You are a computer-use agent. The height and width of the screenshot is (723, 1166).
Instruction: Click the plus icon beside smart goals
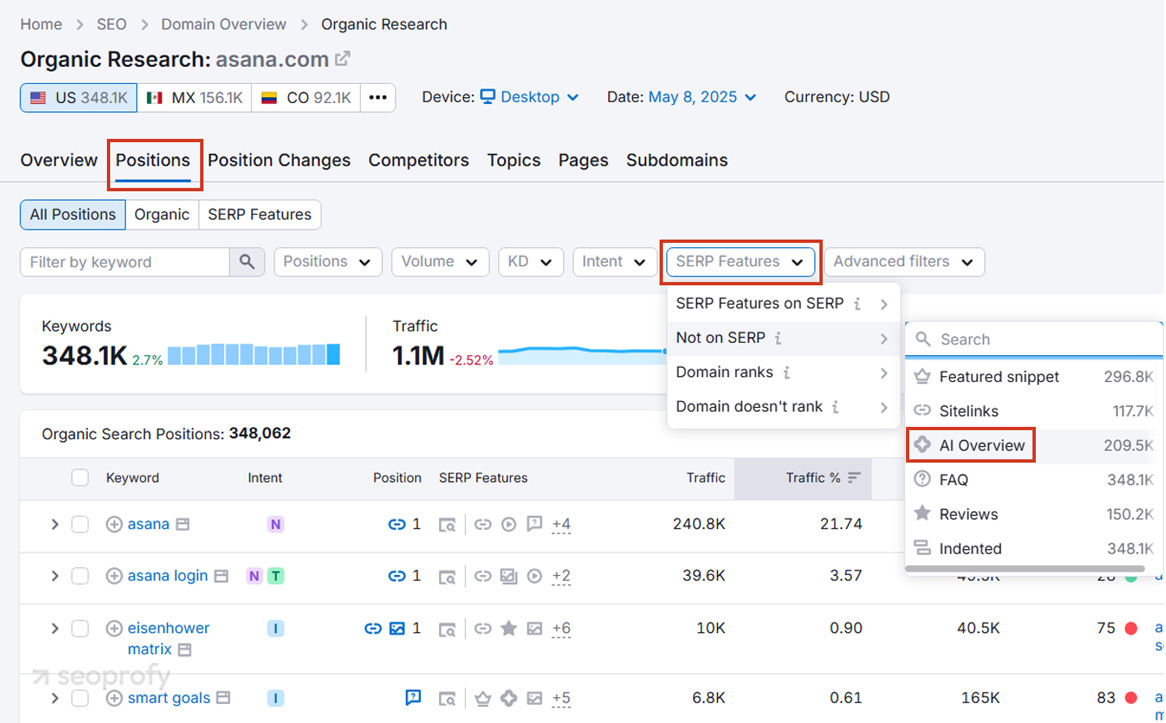[x=114, y=698]
